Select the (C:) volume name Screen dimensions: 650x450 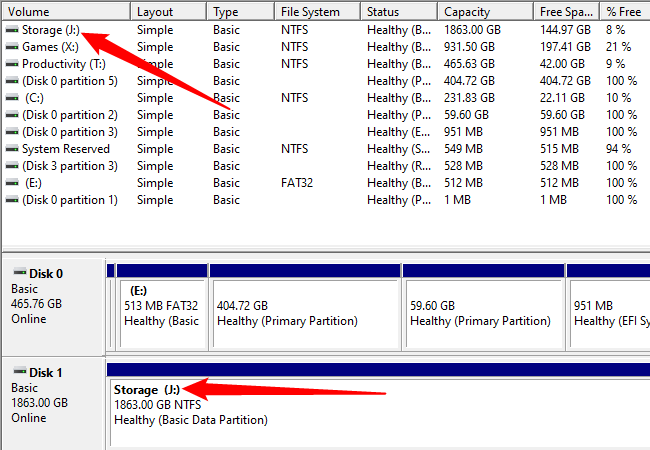click(x=34, y=98)
